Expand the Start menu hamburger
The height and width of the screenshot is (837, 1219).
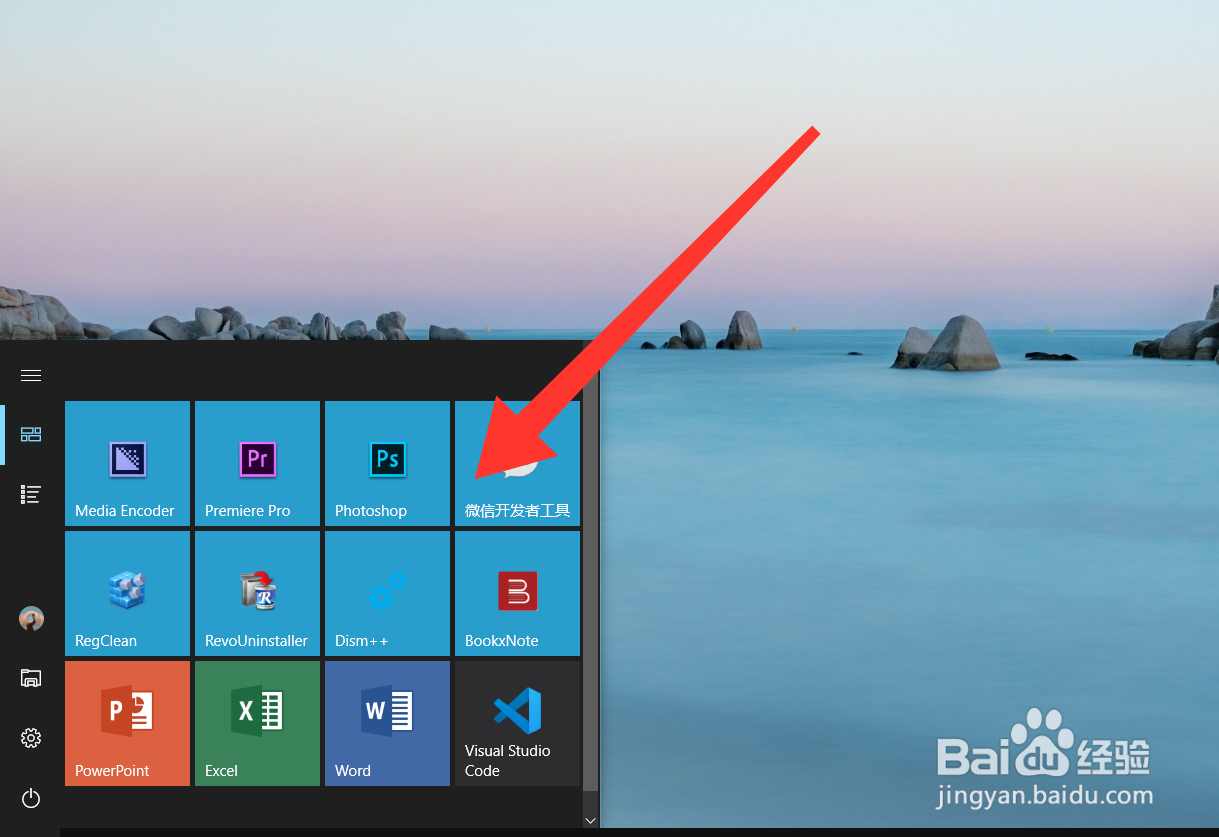click(30, 375)
